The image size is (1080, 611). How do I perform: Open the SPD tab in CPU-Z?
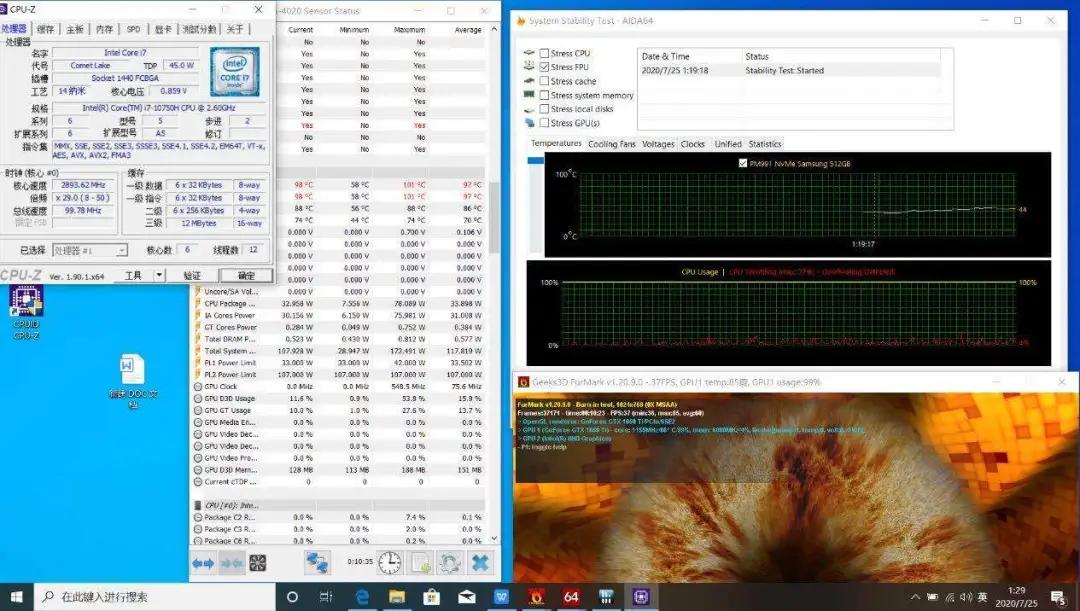click(133, 29)
